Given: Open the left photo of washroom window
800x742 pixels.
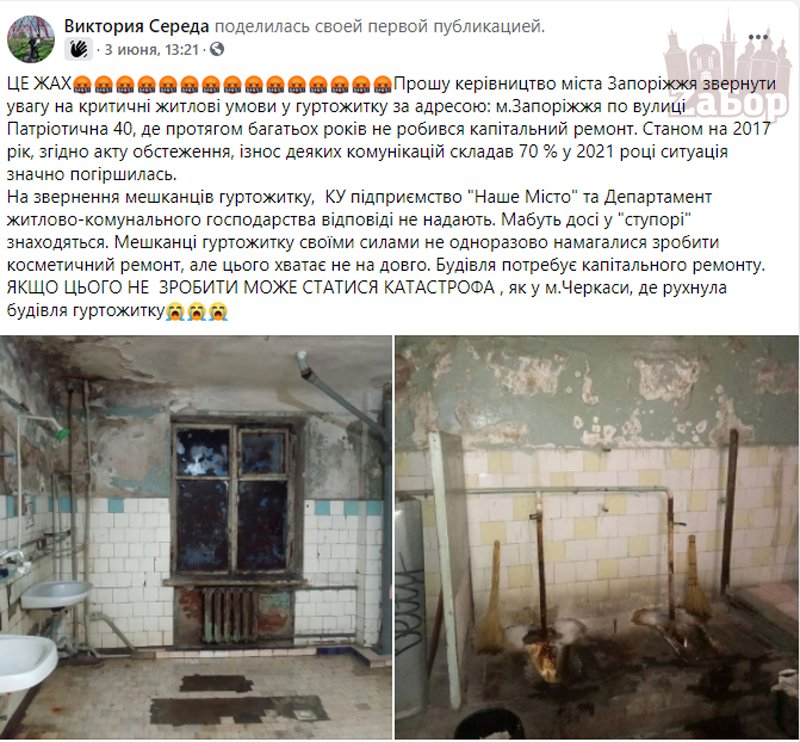Looking at the screenshot, I should coord(196,537).
